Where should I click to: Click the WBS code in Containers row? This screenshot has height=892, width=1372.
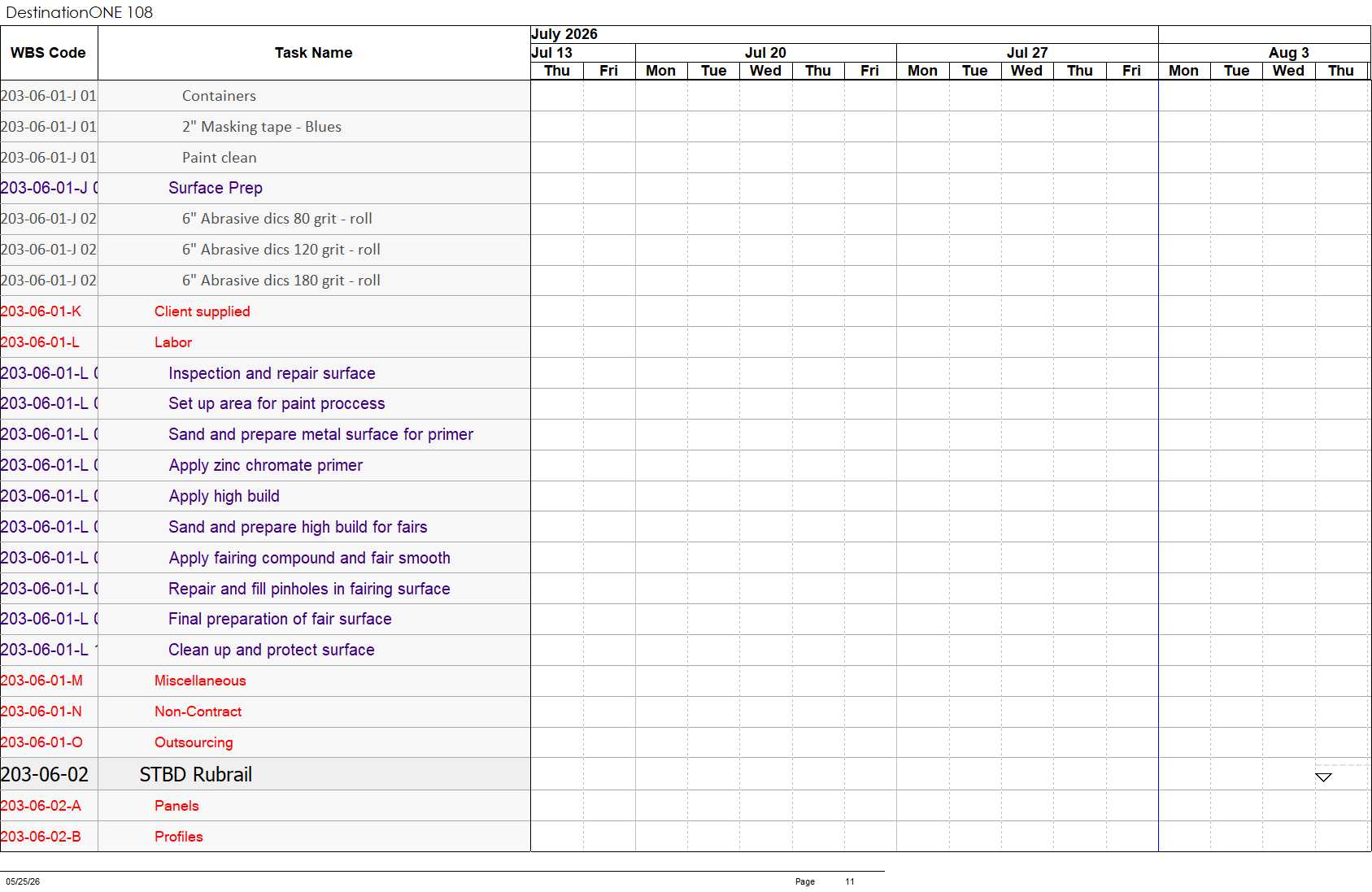tap(49, 96)
